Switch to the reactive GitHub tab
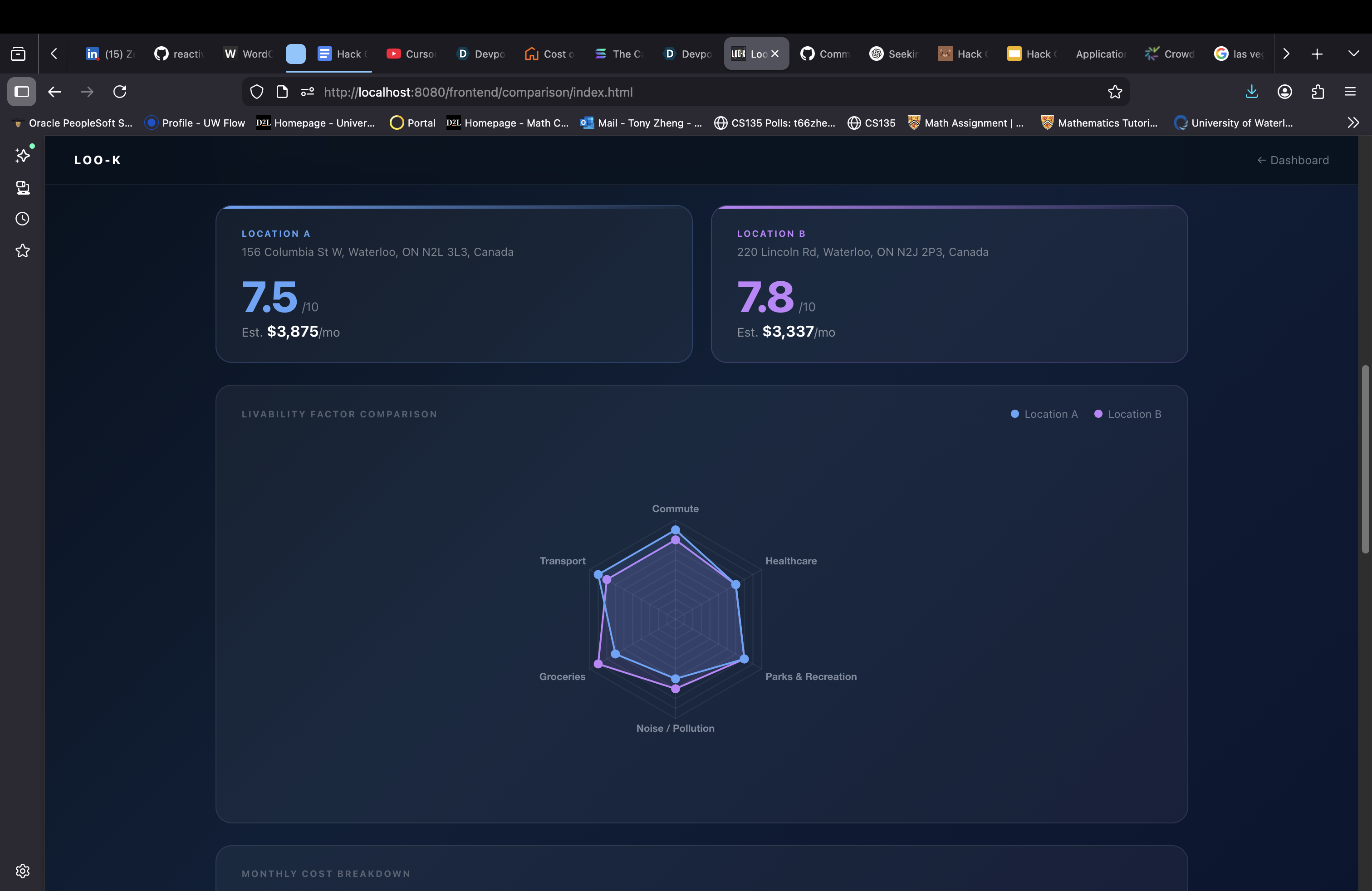 pyautogui.click(x=179, y=54)
